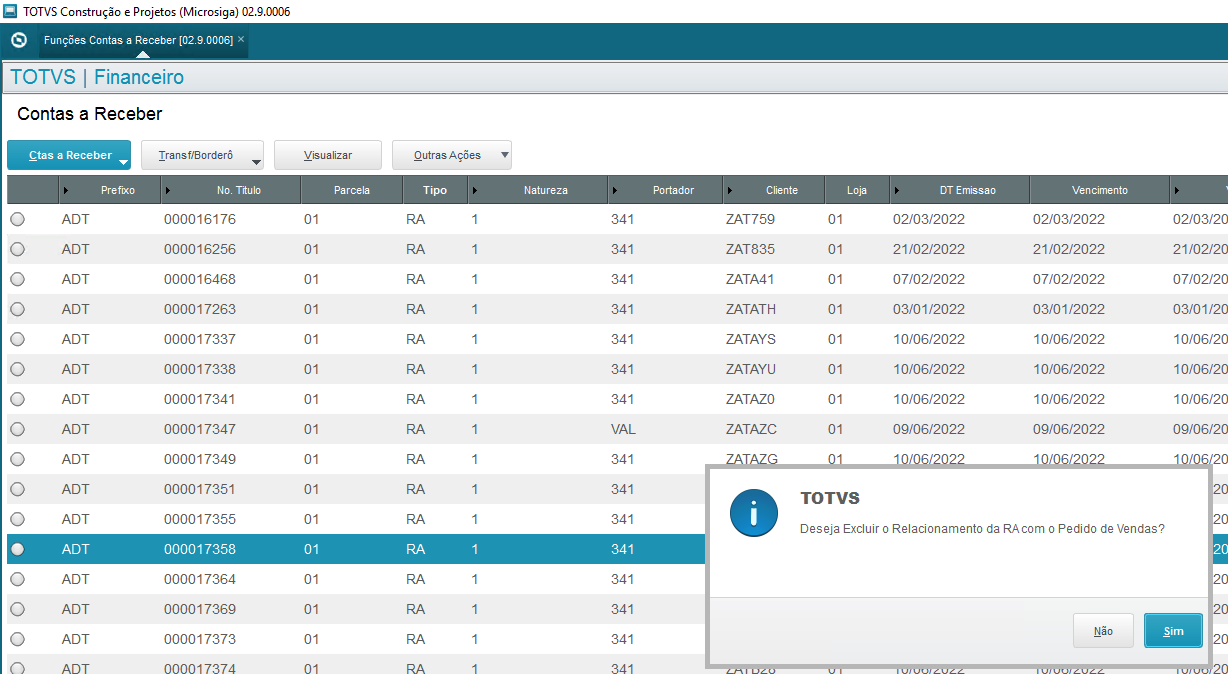The width and height of the screenshot is (1228, 674).
Task: Click the DT Emissao cell 21/02/2022
Action: pos(929,249)
